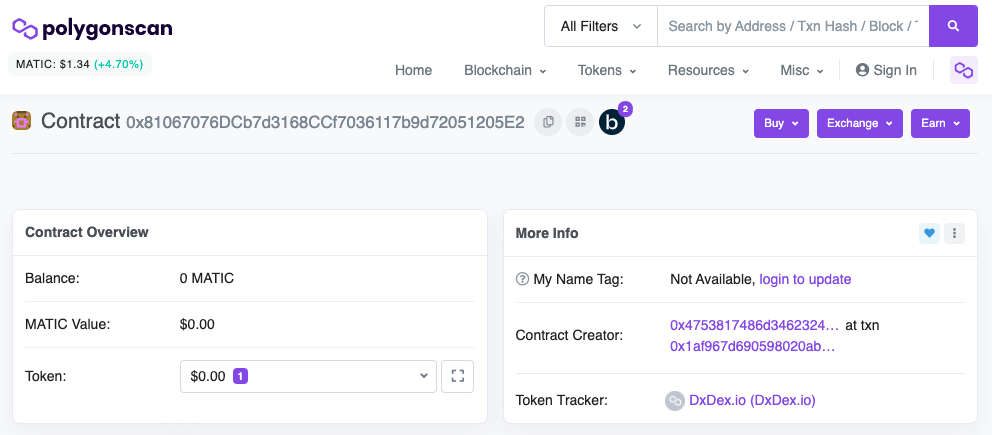
Task: Open the Blockscan chat 'b' icon
Action: tap(612, 123)
